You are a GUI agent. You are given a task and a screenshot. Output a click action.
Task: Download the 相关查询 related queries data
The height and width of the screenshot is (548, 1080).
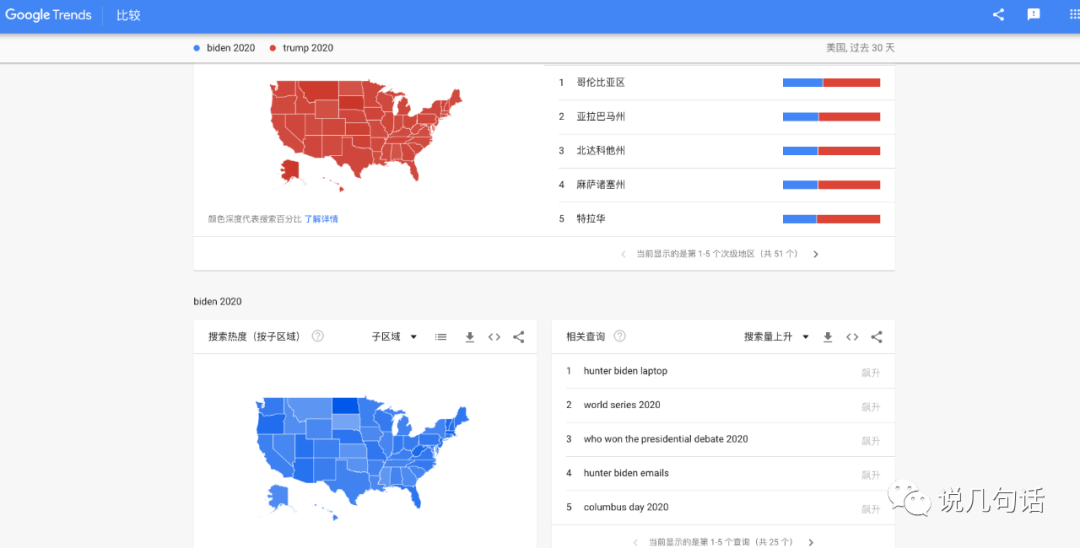coord(828,337)
